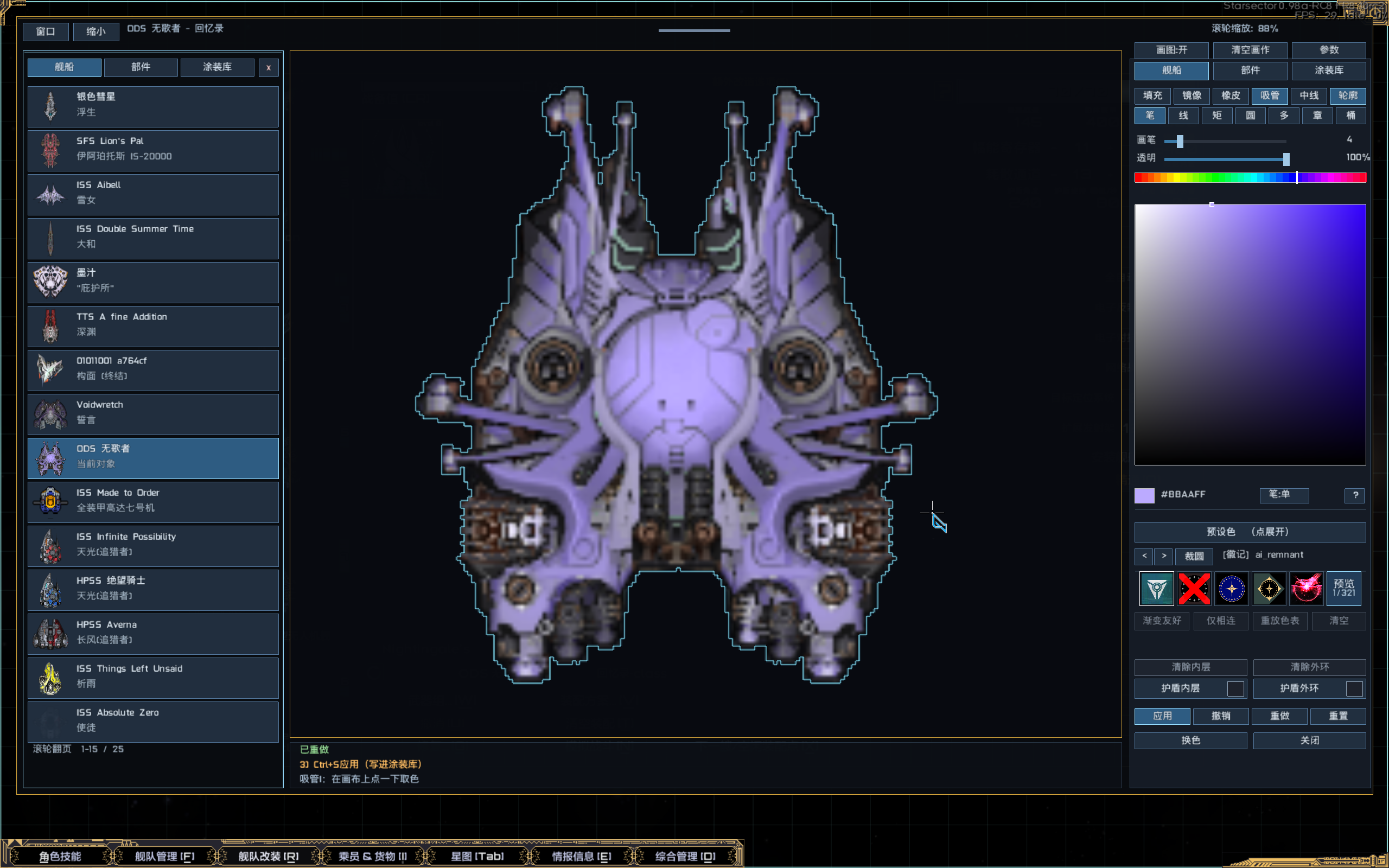
Task: Open the right panel 涂装库 tab
Action: pos(1329,71)
